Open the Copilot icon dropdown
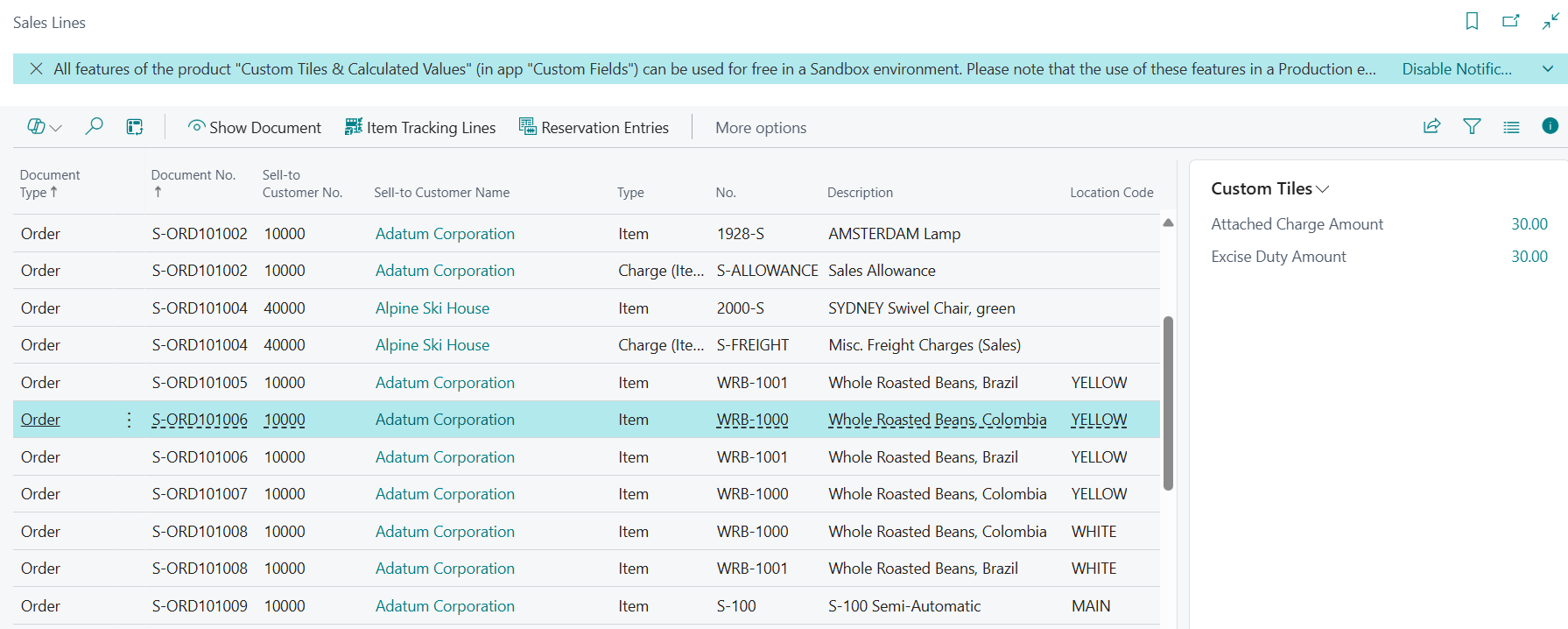The height and width of the screenshot is (629, 1568). click(44, 127)
